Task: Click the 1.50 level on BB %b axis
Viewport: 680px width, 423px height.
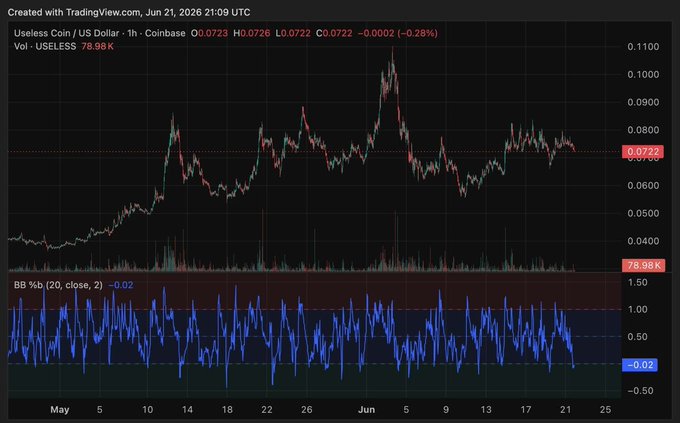Action: (x=638, y=282)
